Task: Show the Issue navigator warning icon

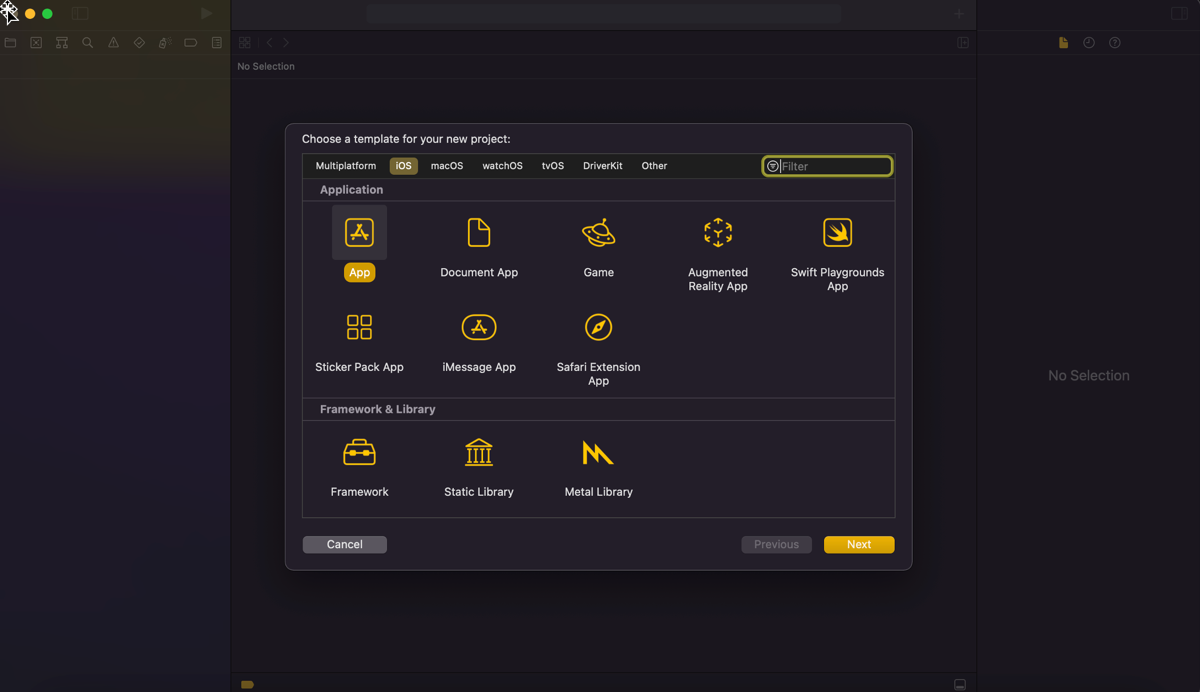Action: click(x=113, y=43)
